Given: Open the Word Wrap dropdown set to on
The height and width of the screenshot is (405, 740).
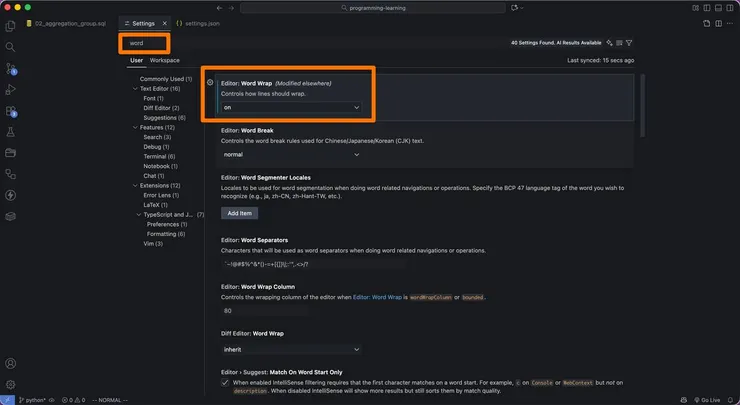Looking at the screenshot, I should click(x=291, y=108).
